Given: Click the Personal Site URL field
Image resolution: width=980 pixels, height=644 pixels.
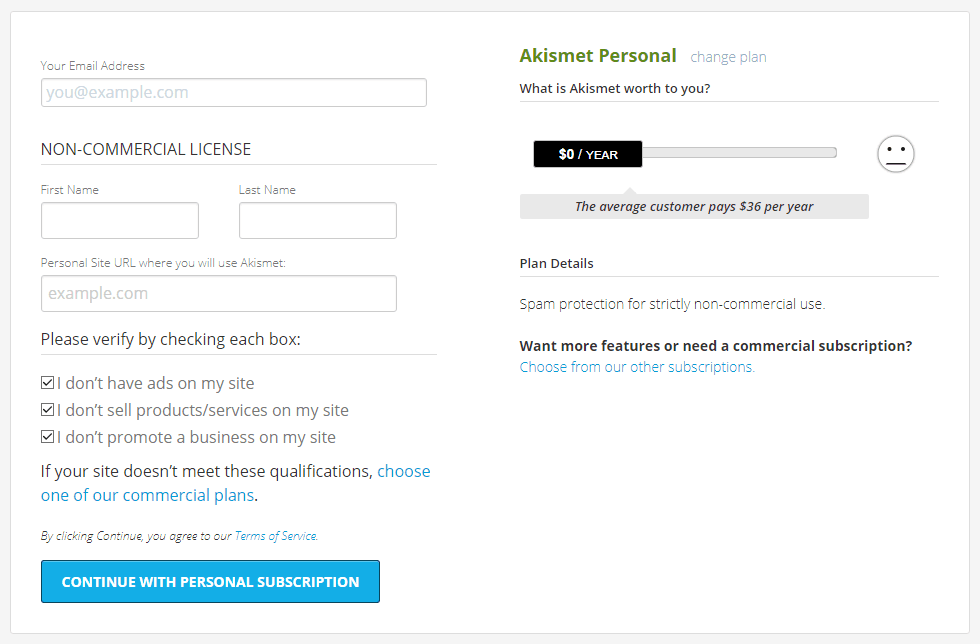Looking at the screenshot, I should 219,293.
